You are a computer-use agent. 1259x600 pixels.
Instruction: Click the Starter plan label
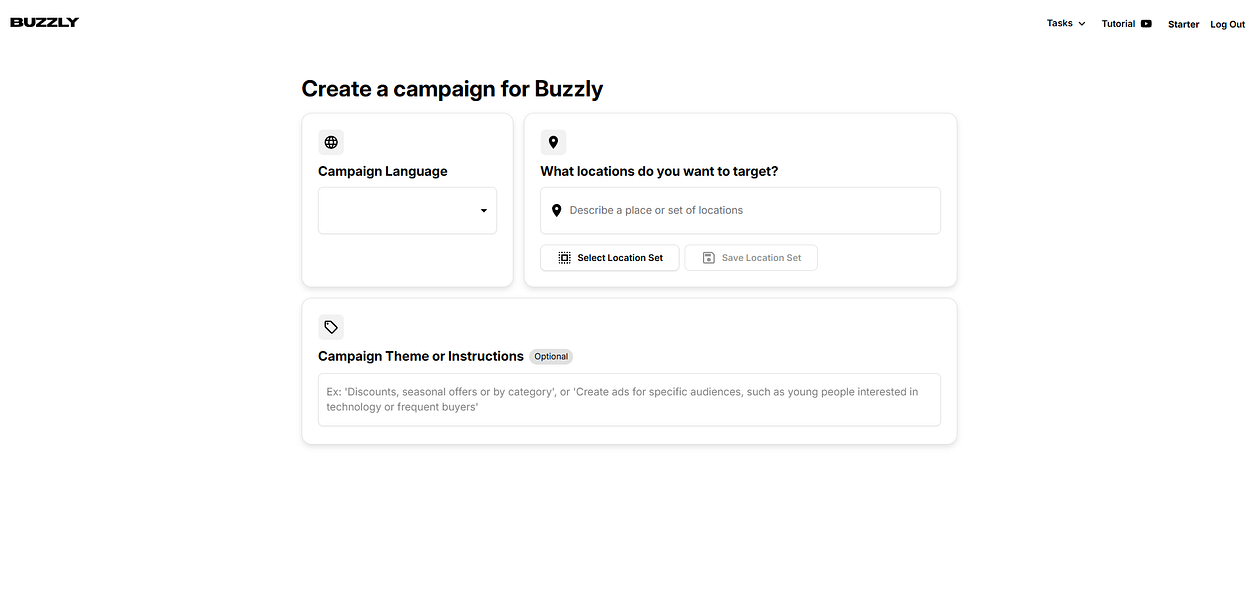tap(1183, 23)
